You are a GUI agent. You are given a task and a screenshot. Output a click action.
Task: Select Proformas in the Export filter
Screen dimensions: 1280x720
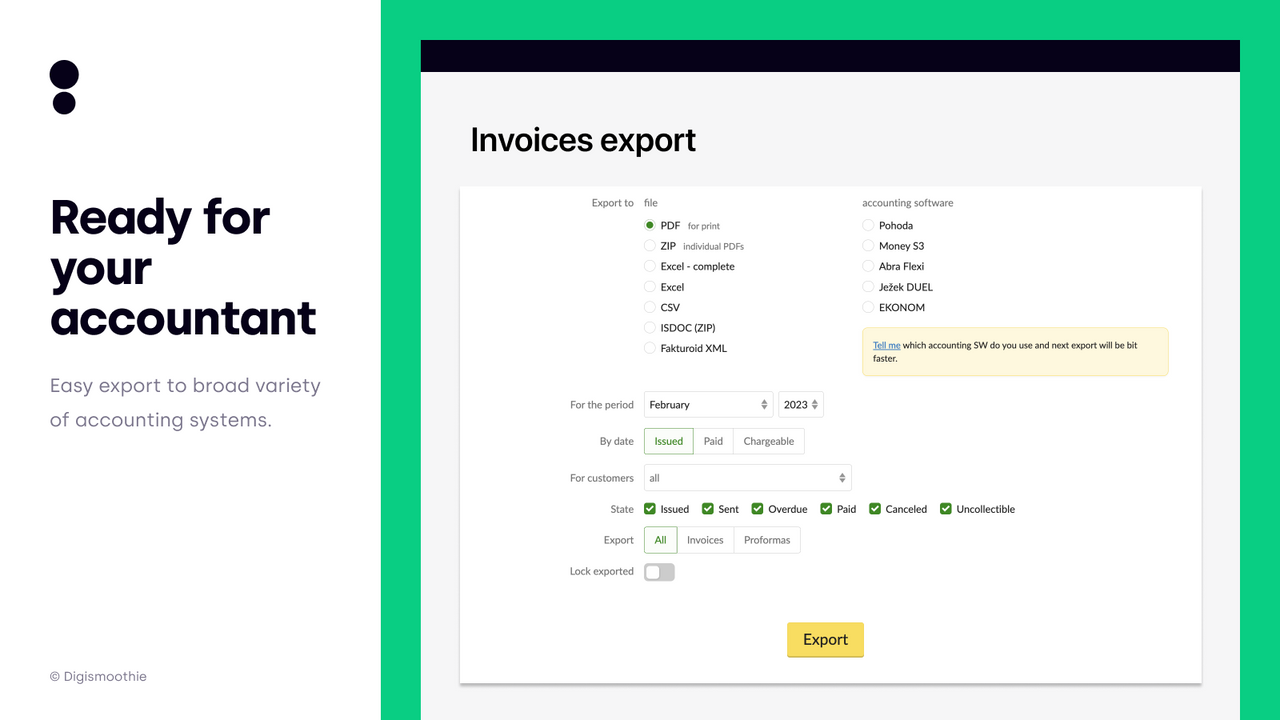[x=767, y=539]
